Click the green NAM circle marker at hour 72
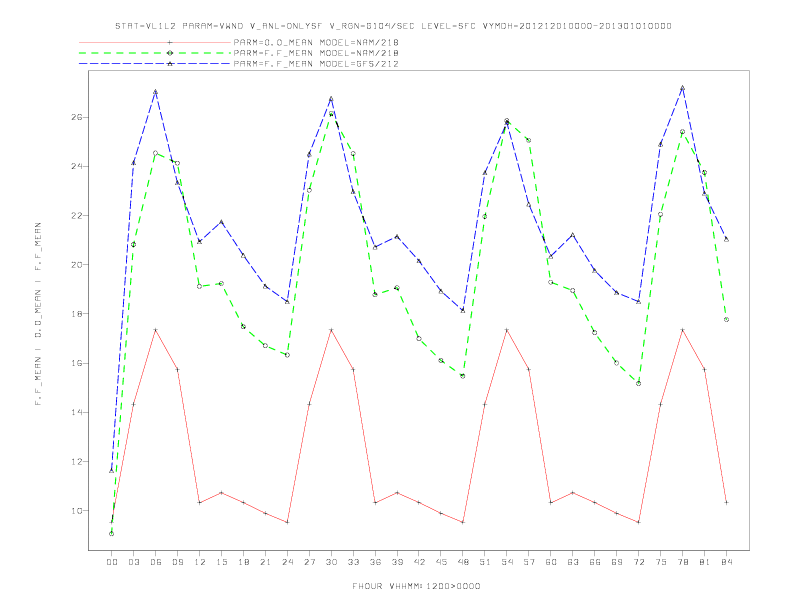The image size is (792, 612). [x=638, y=384]
